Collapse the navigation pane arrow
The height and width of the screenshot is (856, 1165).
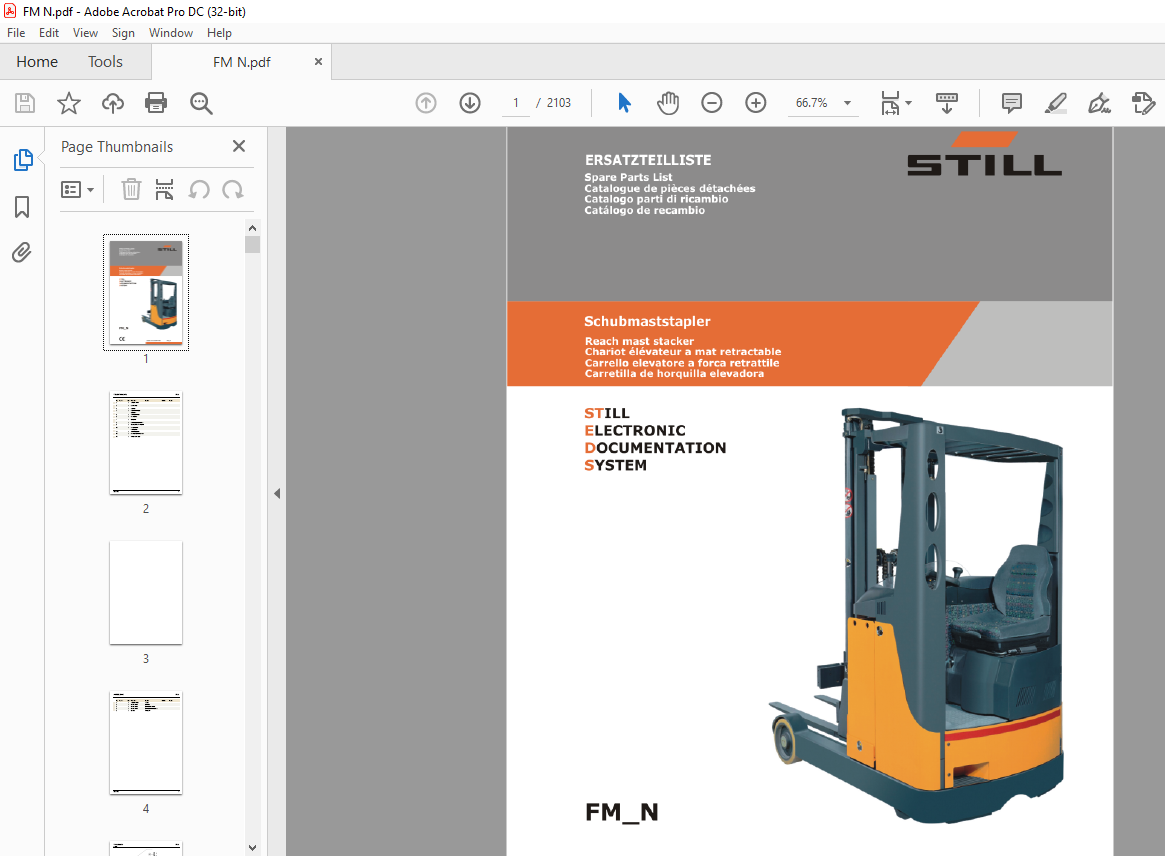(277, 493)
